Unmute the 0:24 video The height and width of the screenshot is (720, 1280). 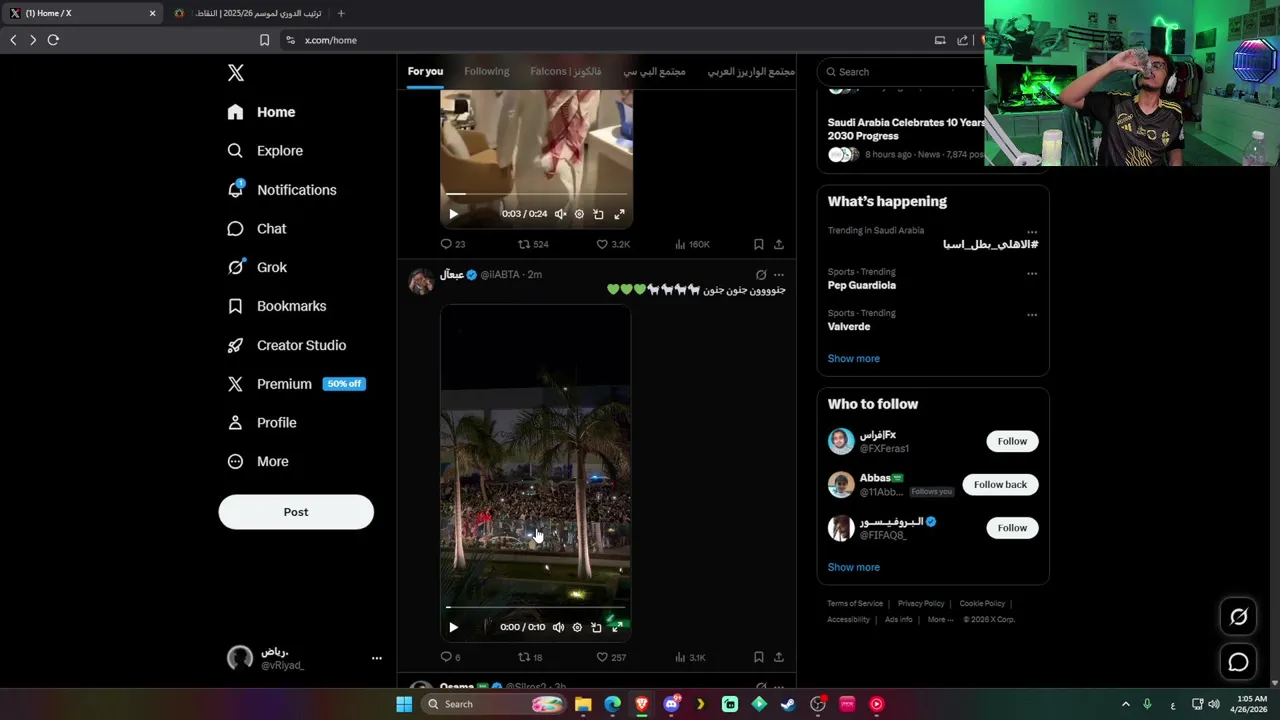[560, 214]
